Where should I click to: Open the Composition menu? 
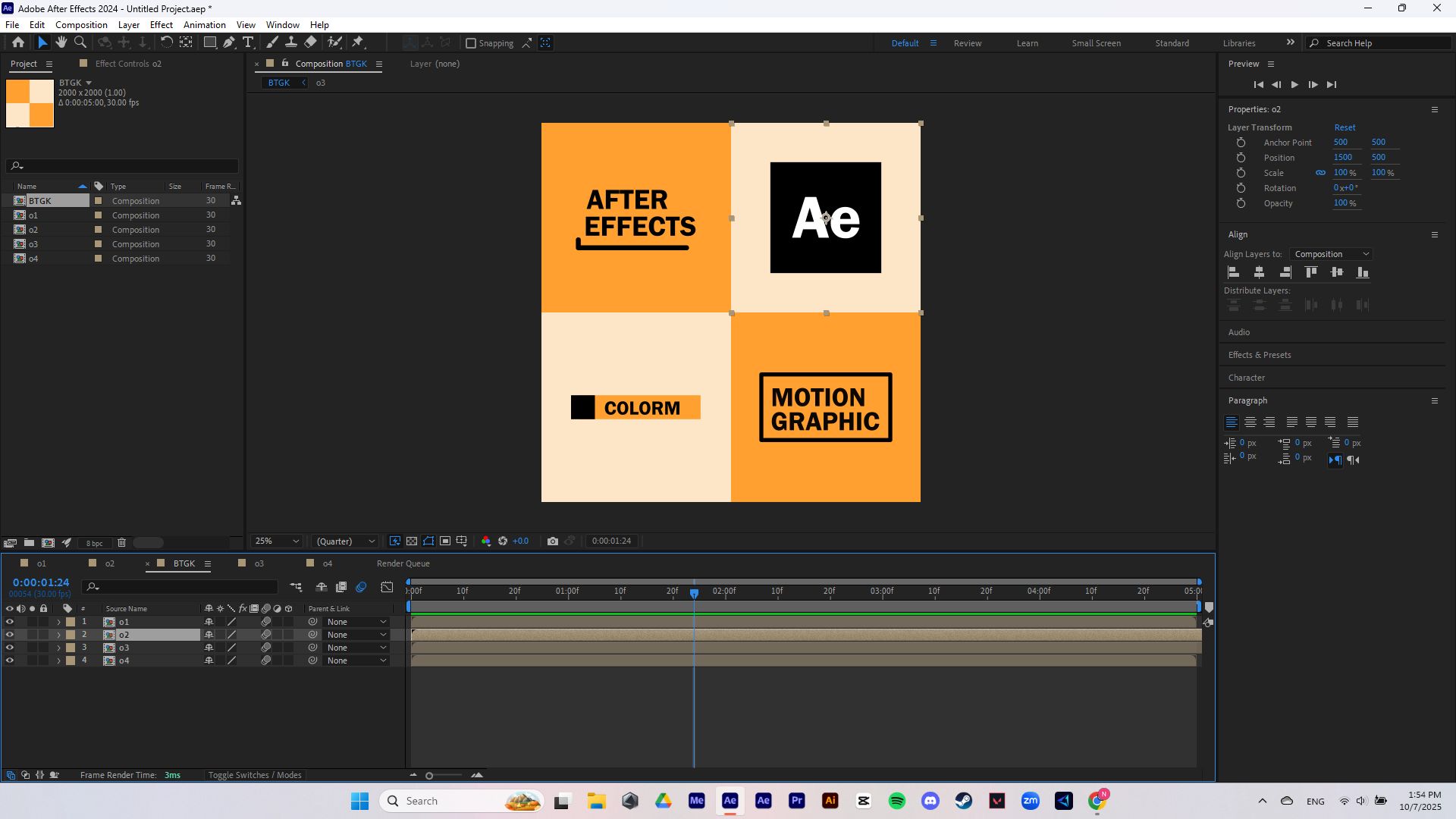click(81, 25)
